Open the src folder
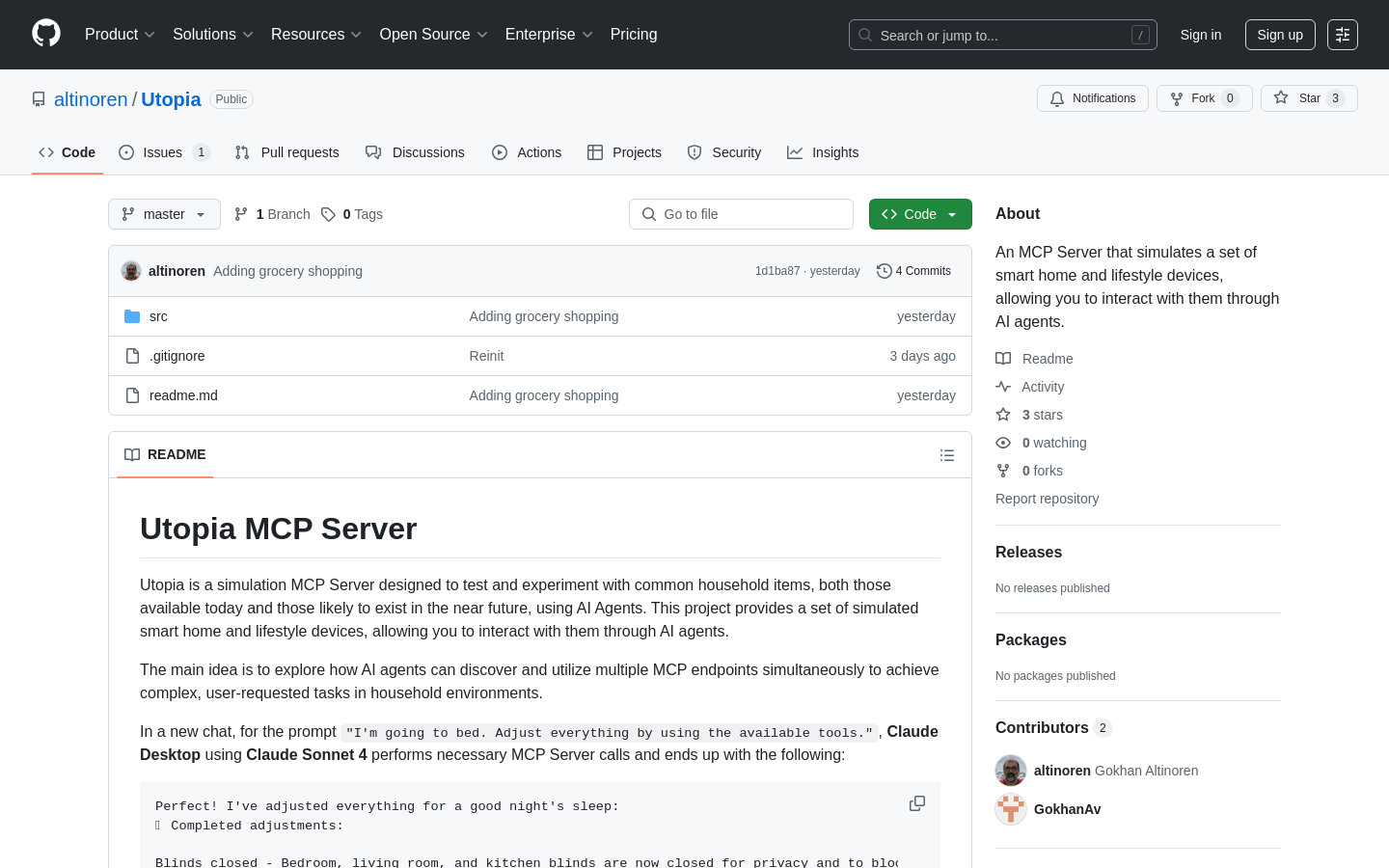The height and width of the screenshot is (868, 1389). point(158,316)
